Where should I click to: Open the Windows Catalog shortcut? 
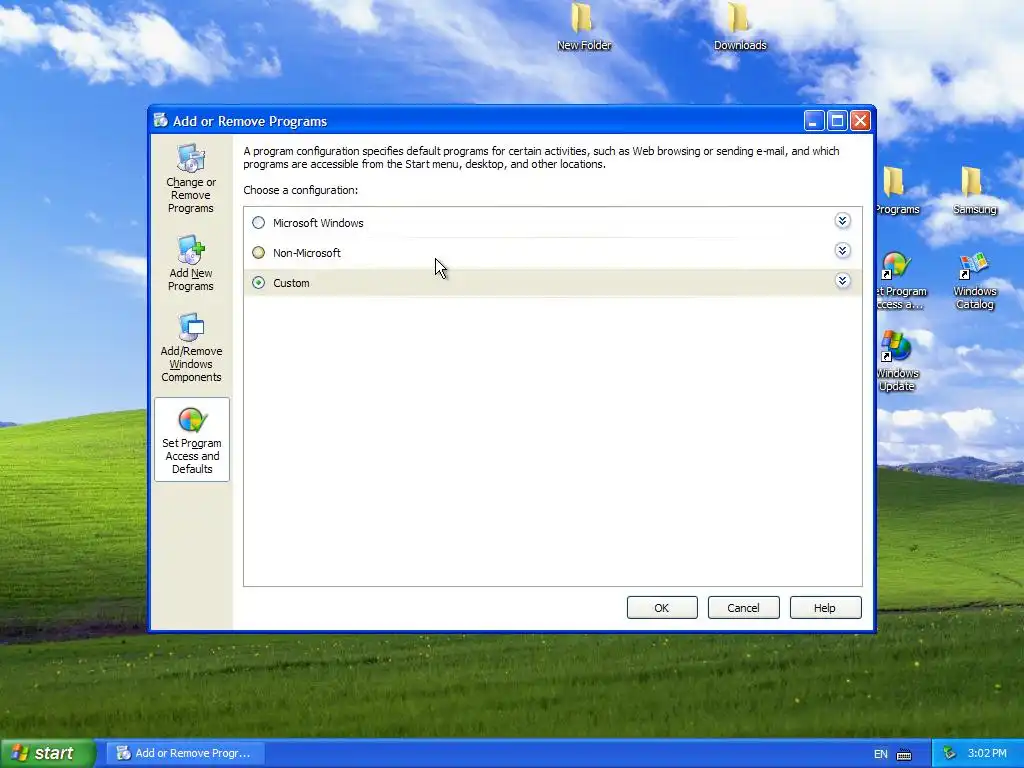click(x=974, y=281)
